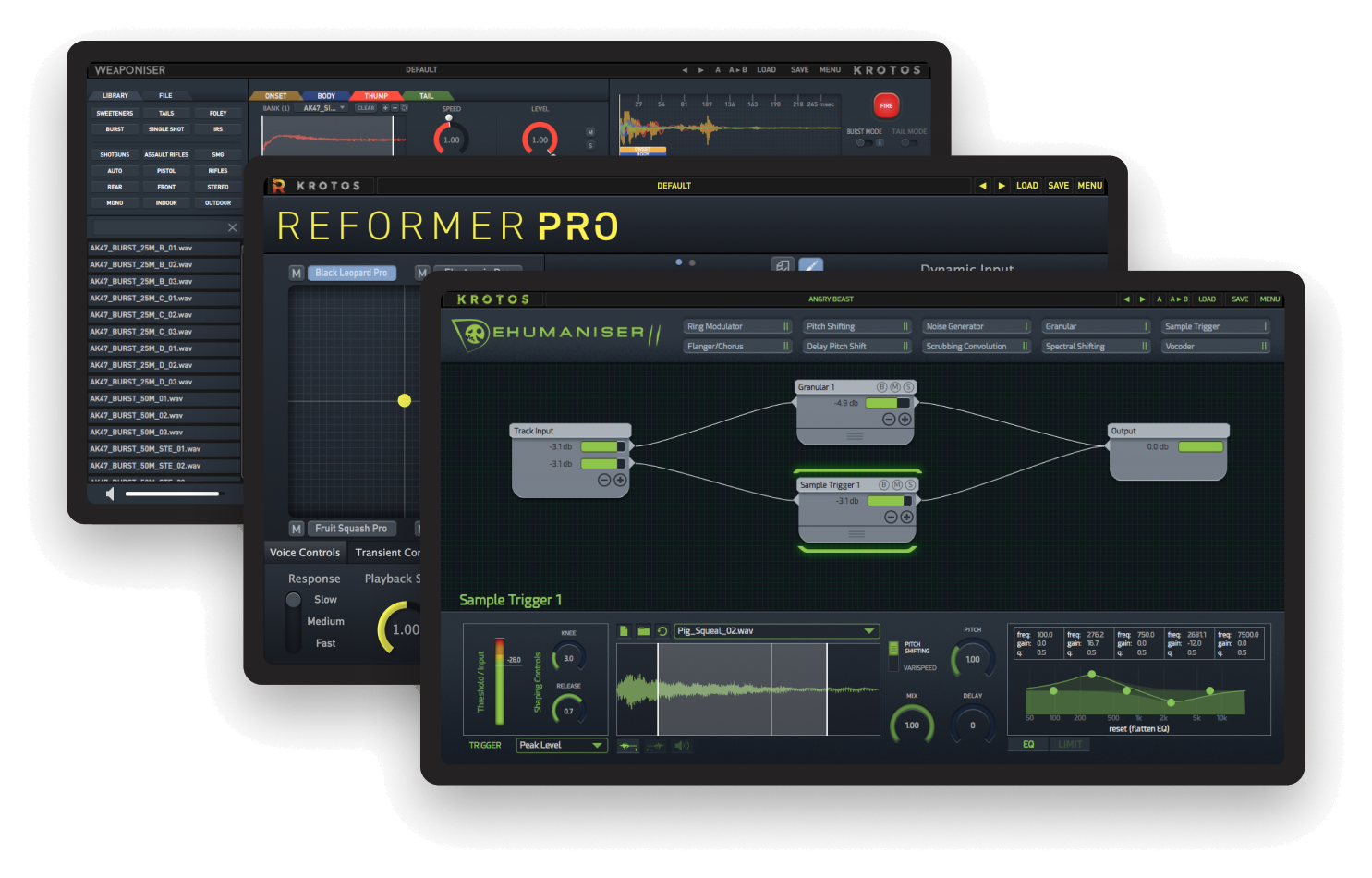Click previous preset arrow in Dehumaniser header
Screen dimensions: 1372x878
tap(1126, 299)
